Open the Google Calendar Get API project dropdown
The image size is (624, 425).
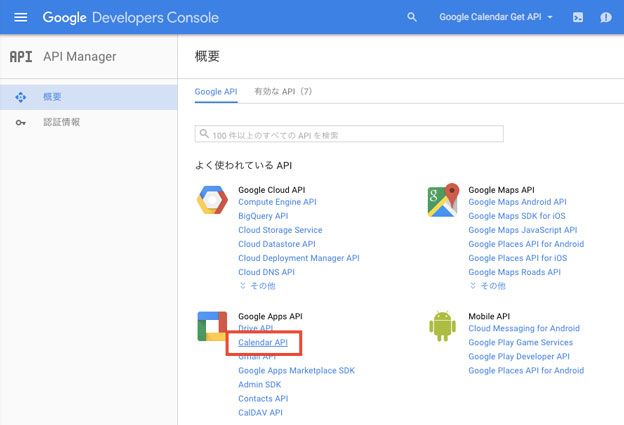pyautogui.click(x=496, y=17)
